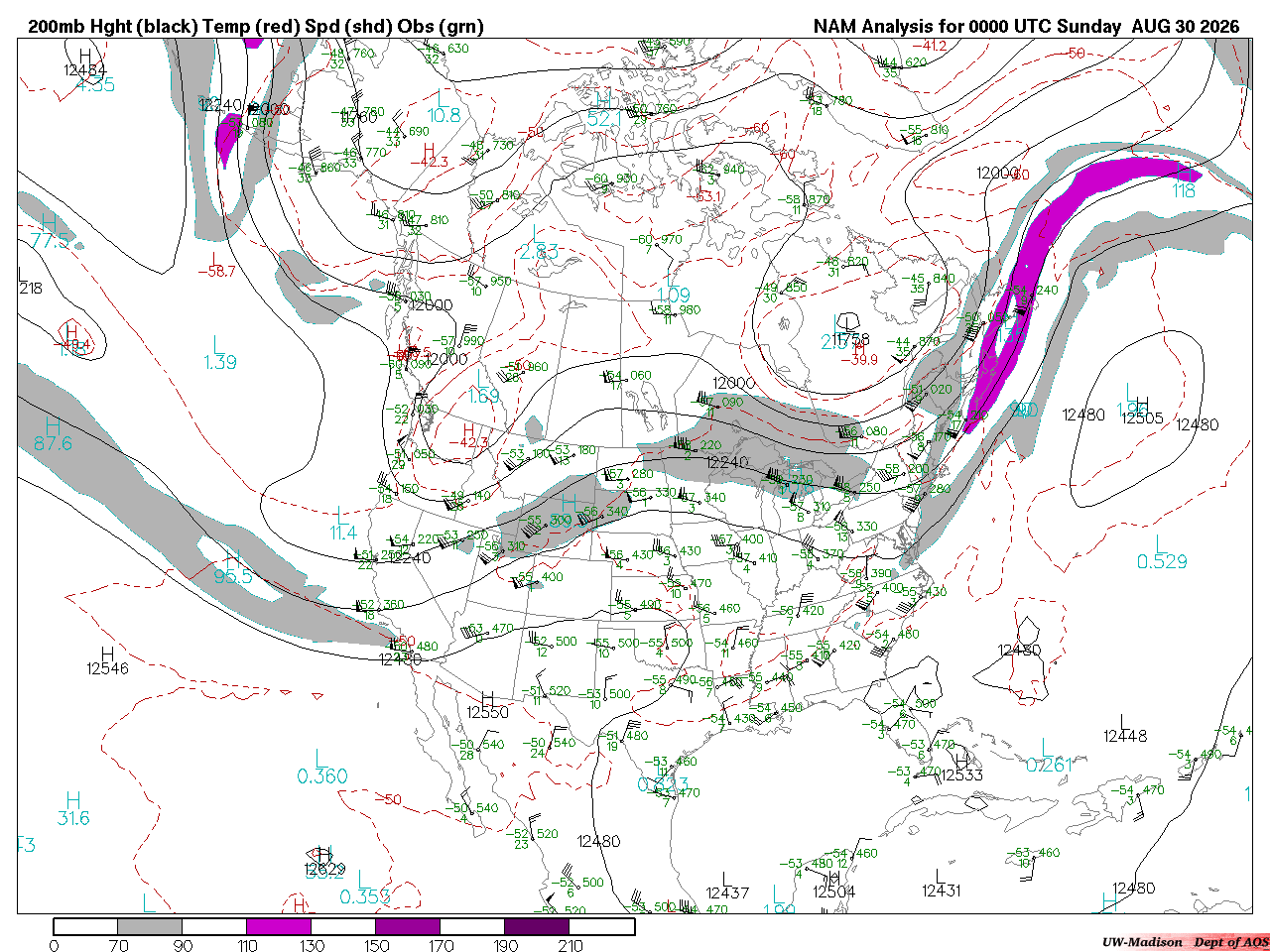Click the NAM Analysis title text

[x=1026, y=27]
